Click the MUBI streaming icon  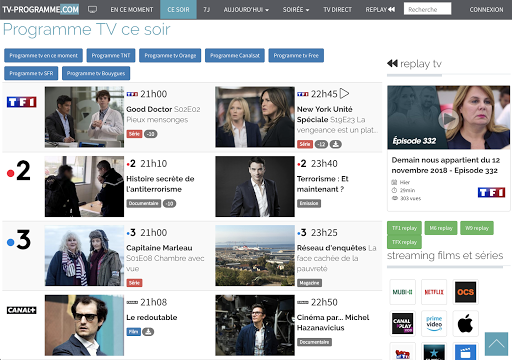coord(402,292)
